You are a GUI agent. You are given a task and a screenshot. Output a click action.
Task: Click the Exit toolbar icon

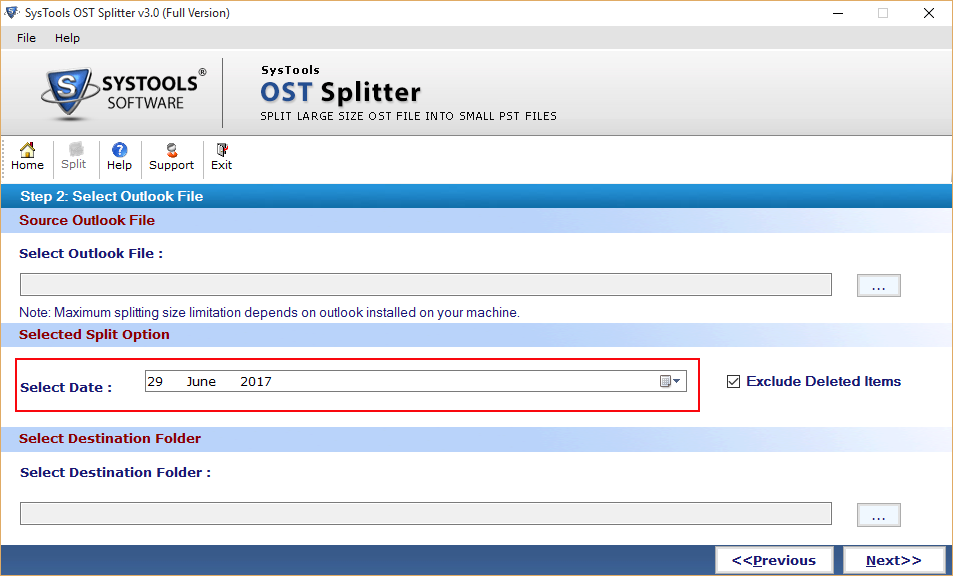[221, 157]
